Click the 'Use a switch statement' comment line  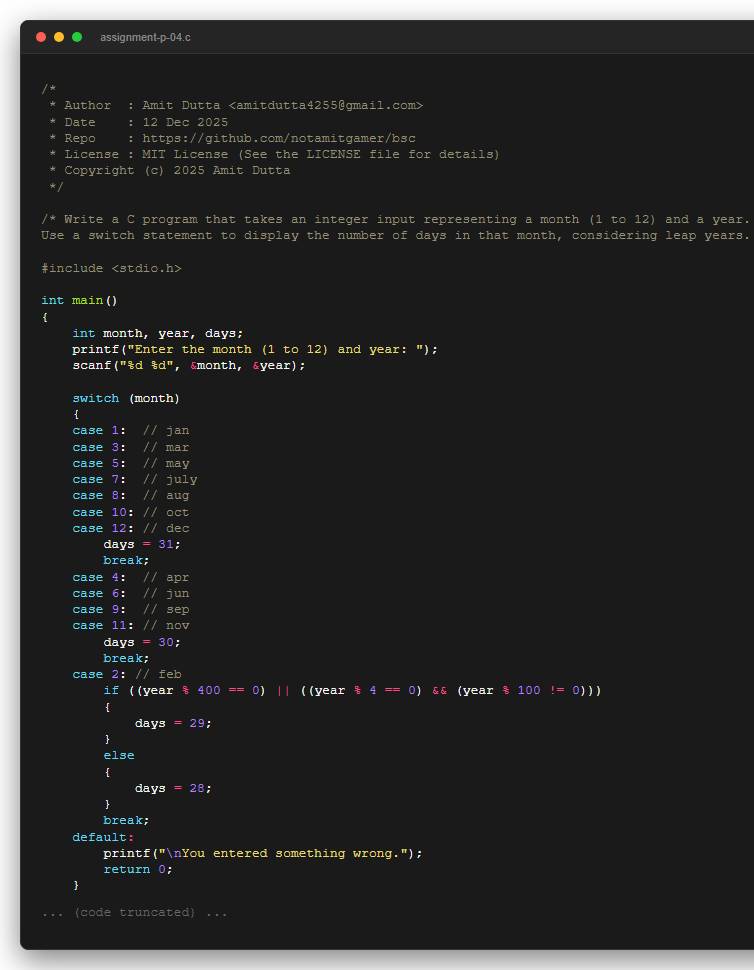pos(396,235)
